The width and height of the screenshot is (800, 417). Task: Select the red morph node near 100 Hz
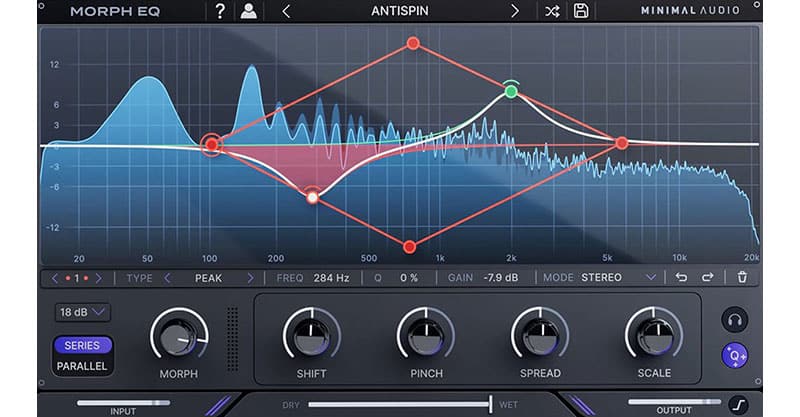point(211,145)
